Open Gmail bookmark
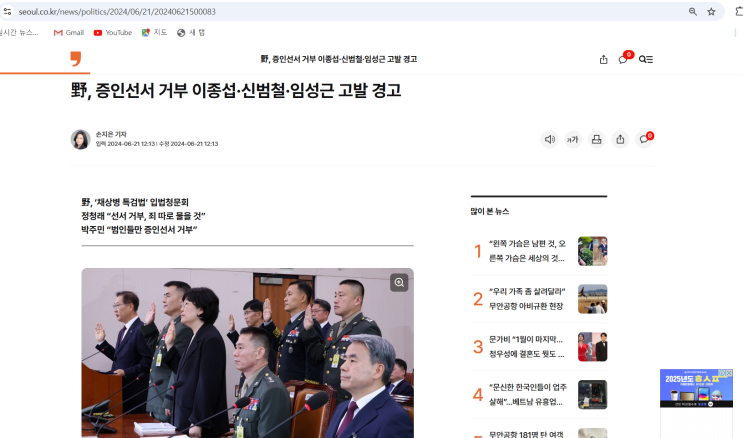This screenshot has height=438, width=743. (x=69, y=33)
